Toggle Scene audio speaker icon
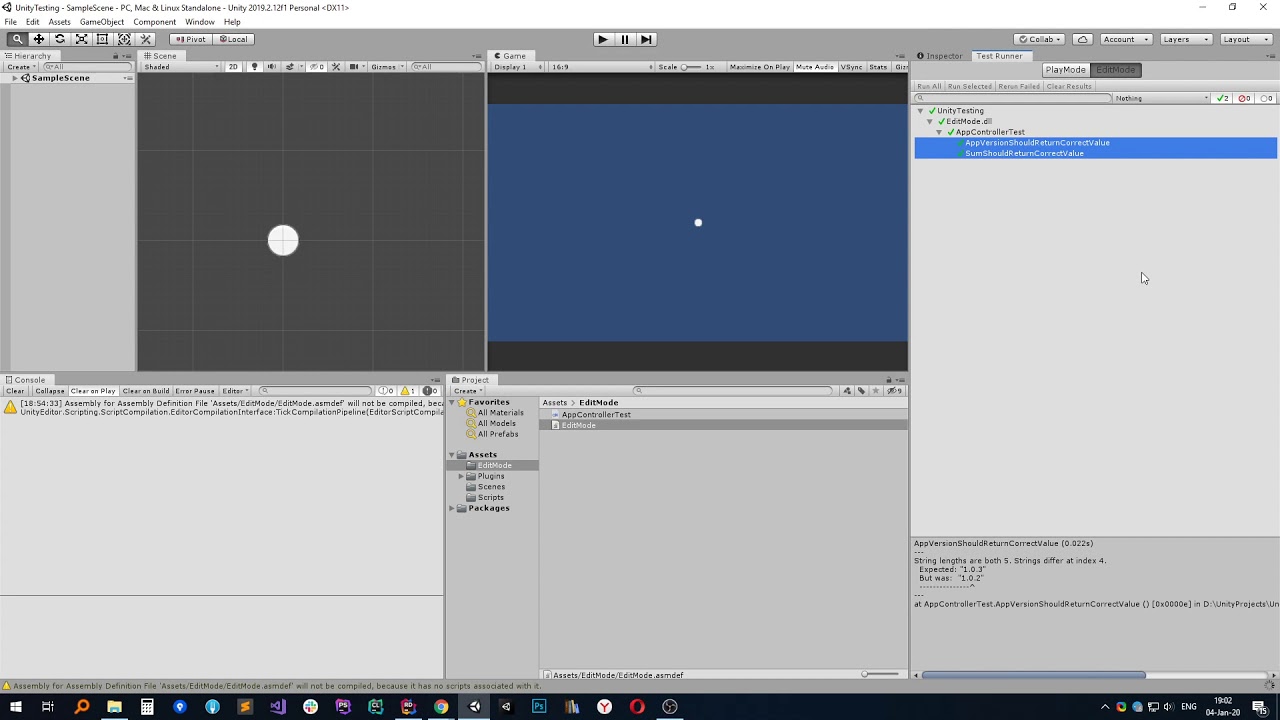This screenshot has width=1280, height=720. coord(271,67)
